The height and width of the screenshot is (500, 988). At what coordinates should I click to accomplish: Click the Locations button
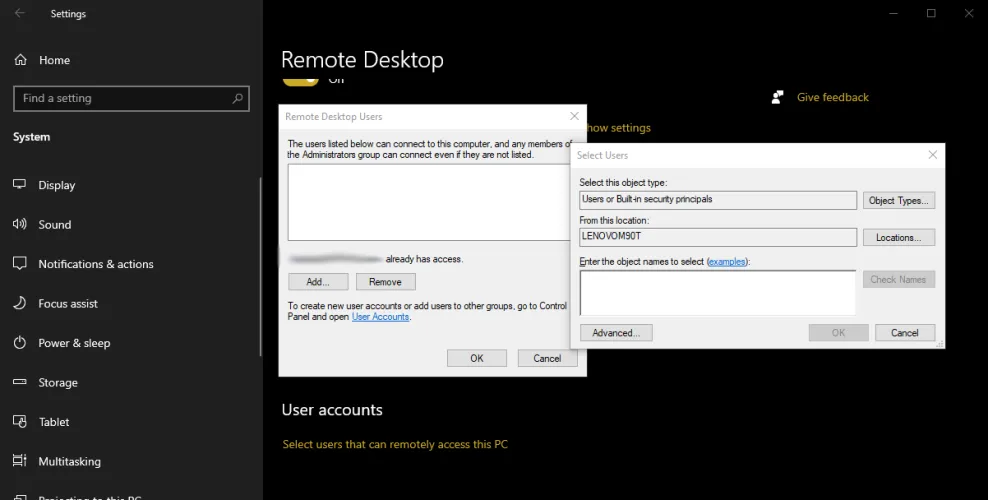(899, 238)
